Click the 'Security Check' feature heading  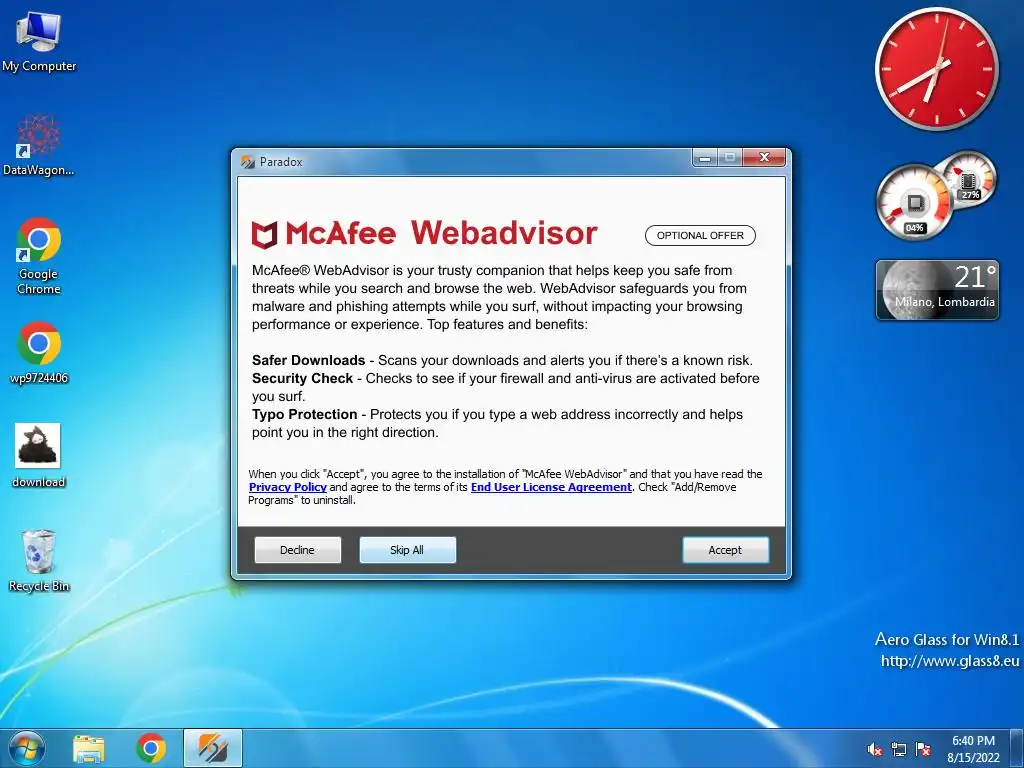(x=302, y=379)
